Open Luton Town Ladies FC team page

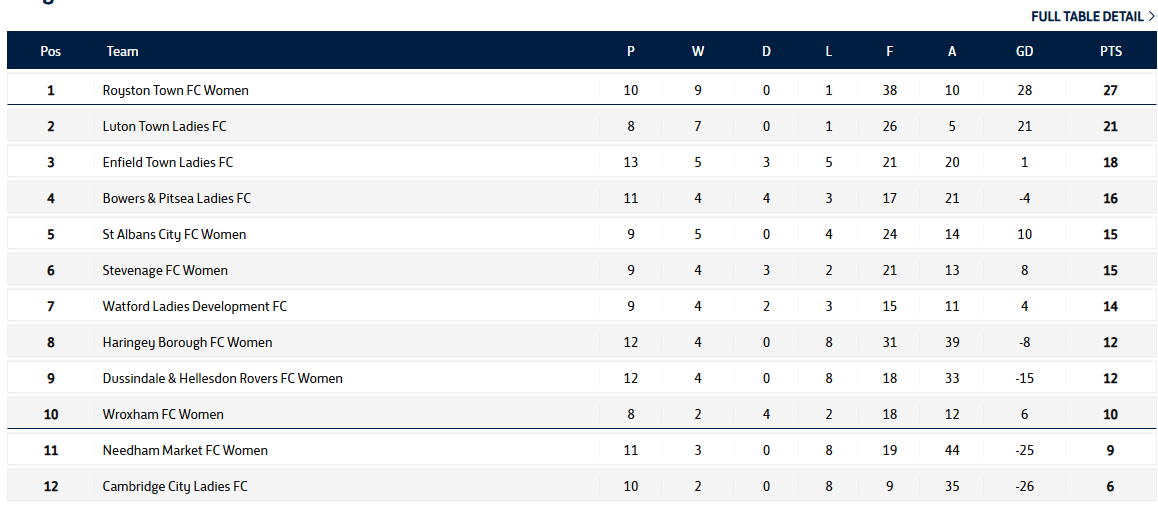(165, 126)
